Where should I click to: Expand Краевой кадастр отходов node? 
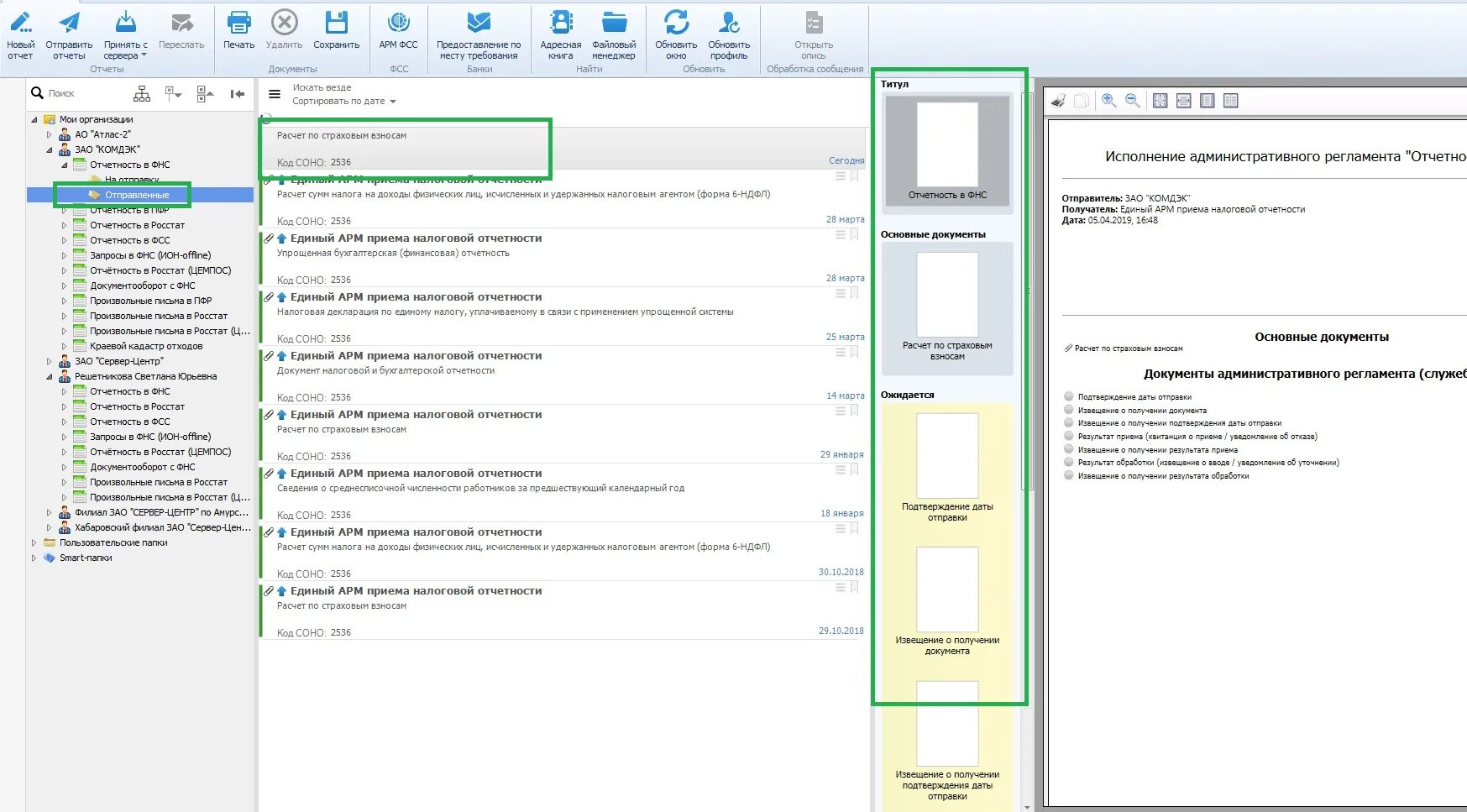pos(65,346)
